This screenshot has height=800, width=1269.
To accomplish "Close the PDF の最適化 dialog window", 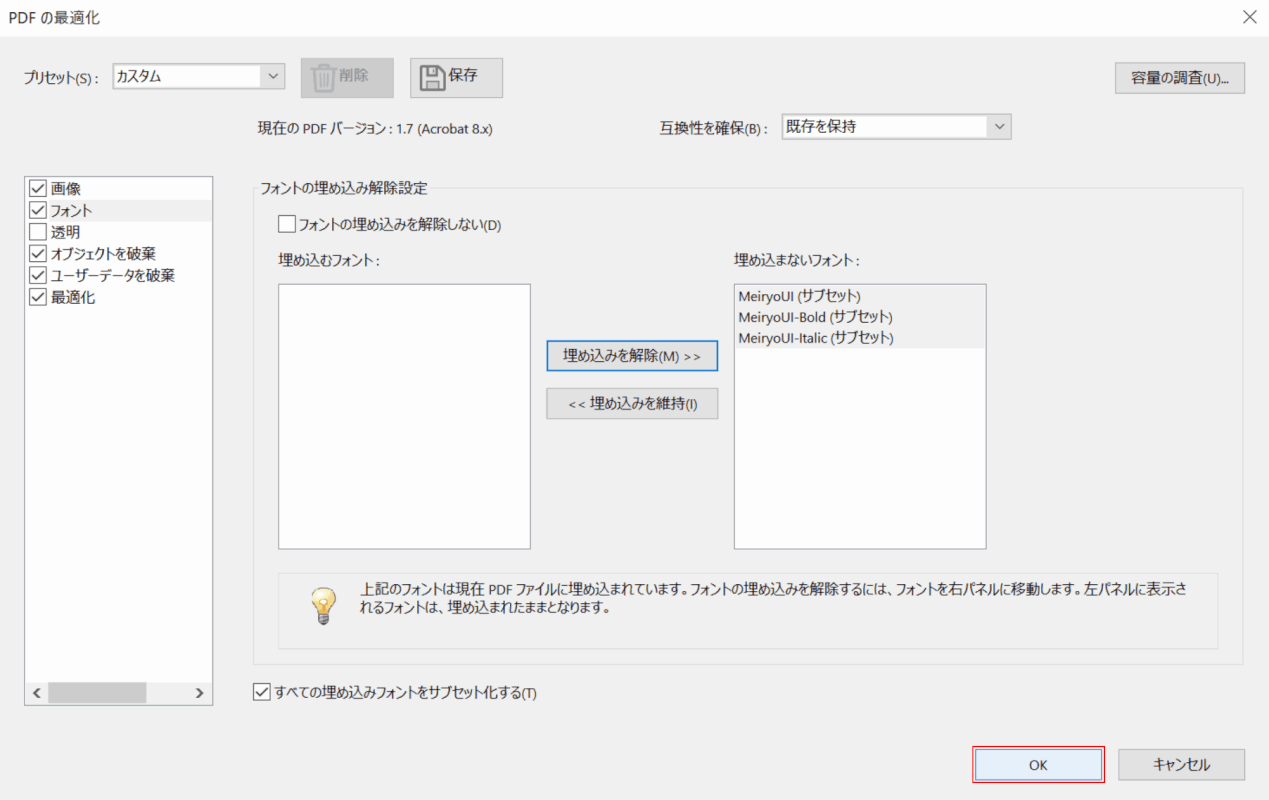I will [1248, 17].
